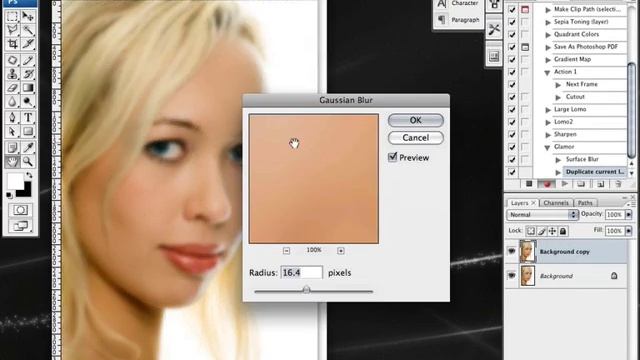640x360 pixels.
Task: Play the selected action
Action: pyautogui.click(x=565, y=184)
